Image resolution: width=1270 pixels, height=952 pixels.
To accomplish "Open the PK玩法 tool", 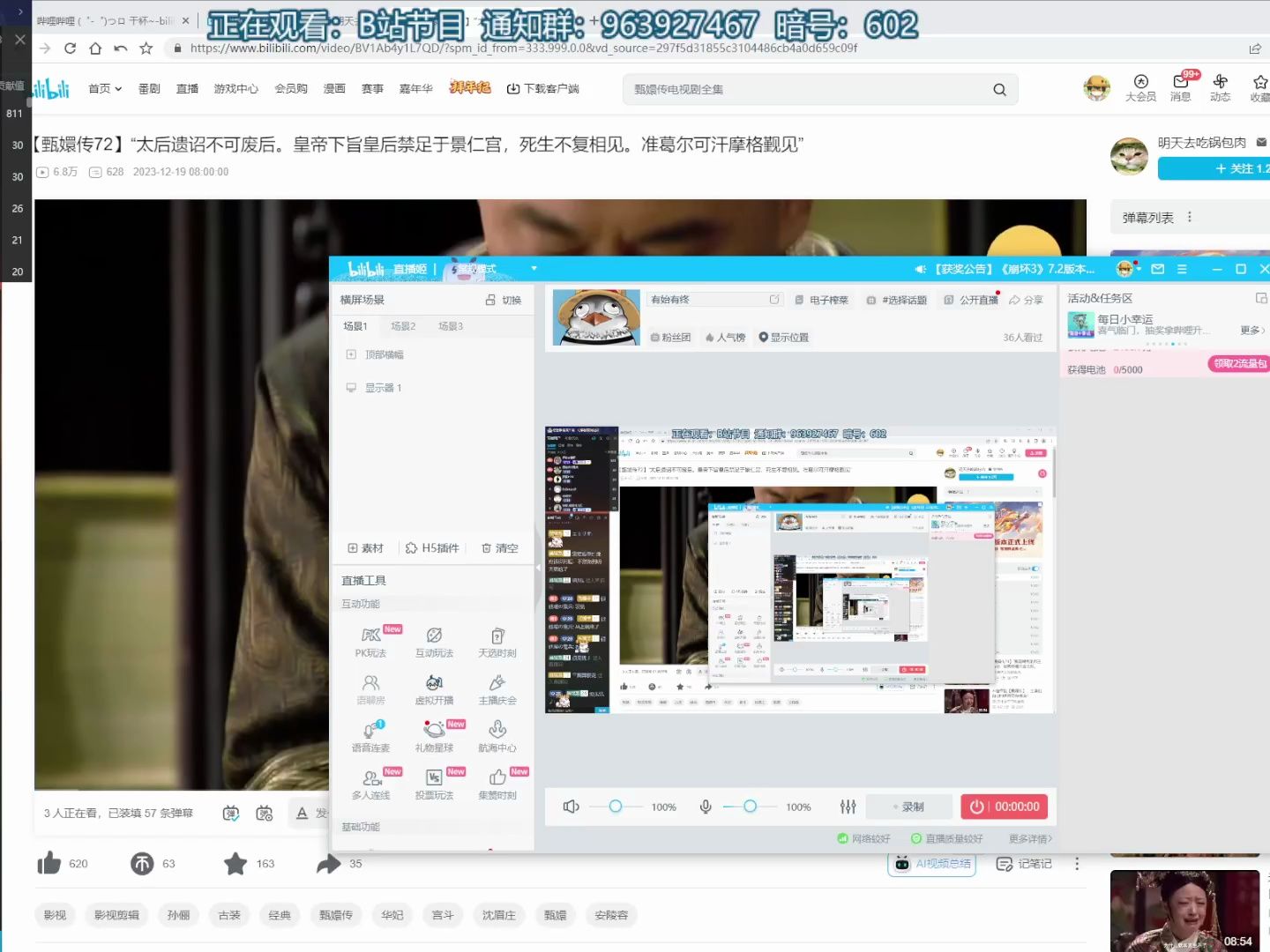I will pyautogui.click(x=371, y=643).
